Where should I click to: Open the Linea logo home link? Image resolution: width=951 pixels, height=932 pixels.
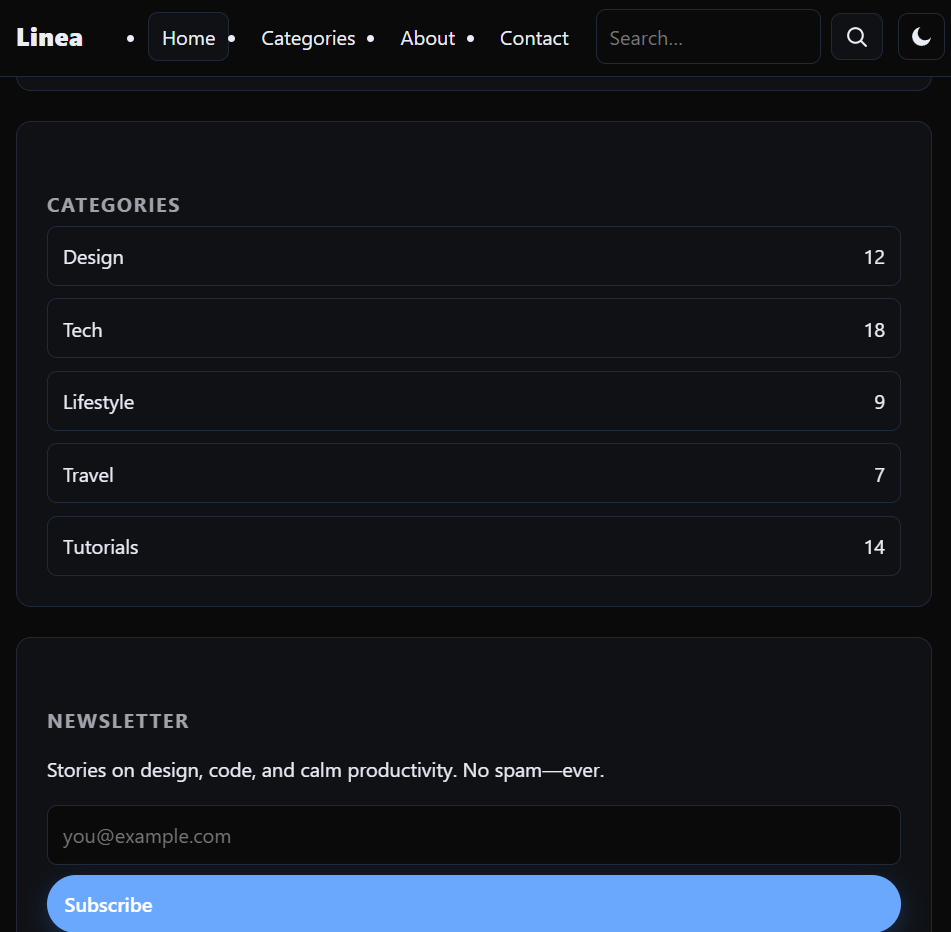tap(49, 38)
